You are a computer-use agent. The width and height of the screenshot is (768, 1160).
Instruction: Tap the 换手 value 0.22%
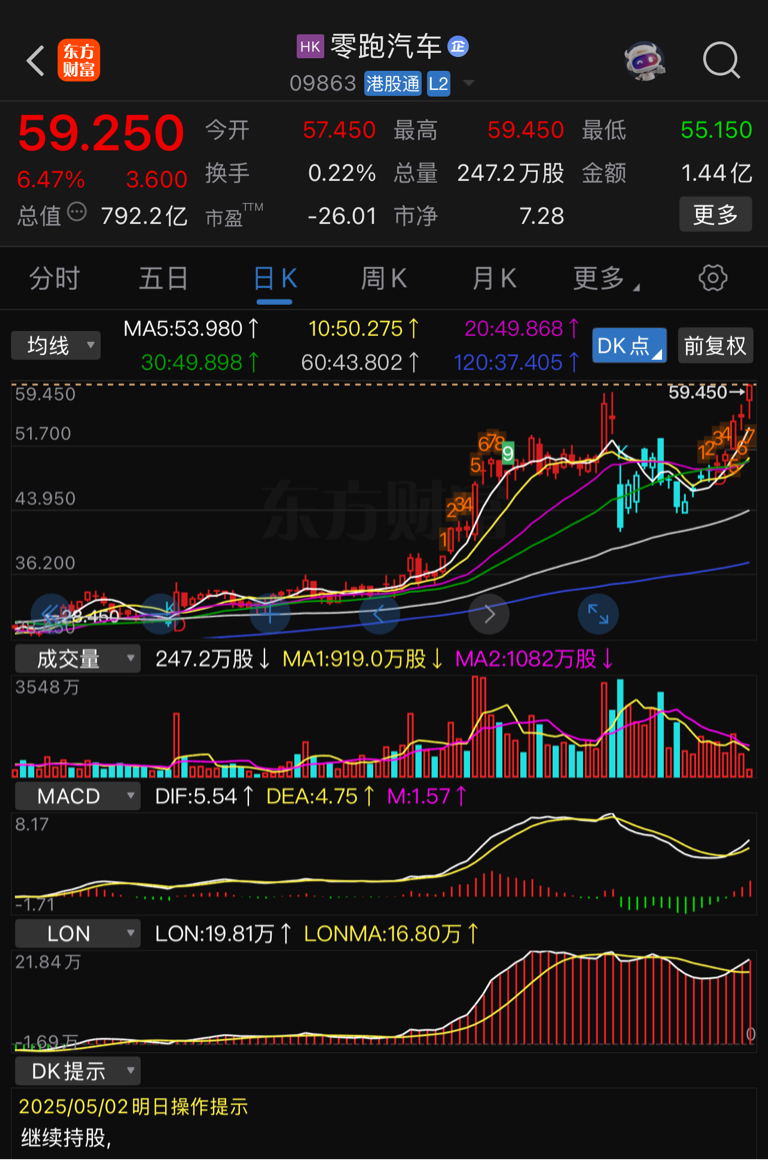pos(342,173)
